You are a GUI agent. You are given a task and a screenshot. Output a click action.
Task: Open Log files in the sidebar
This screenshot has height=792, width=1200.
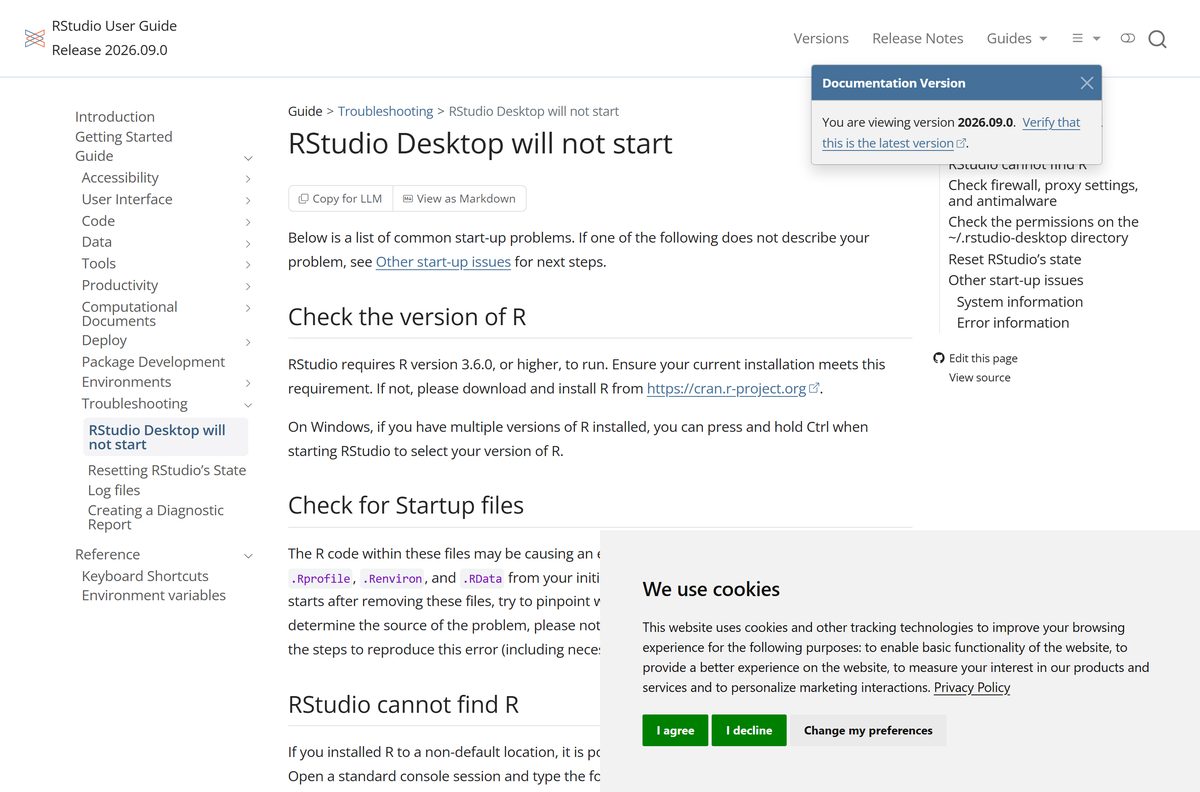[x=114, y=490]
